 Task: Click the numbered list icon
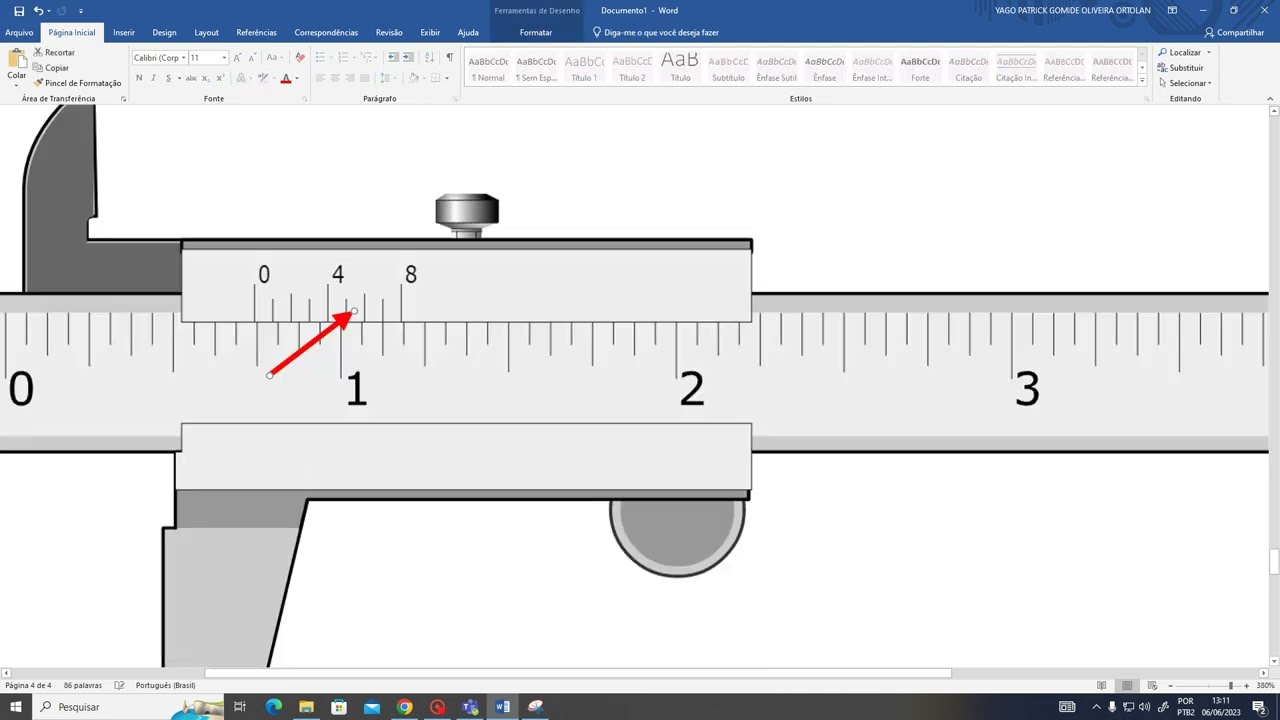pos(345,58)
